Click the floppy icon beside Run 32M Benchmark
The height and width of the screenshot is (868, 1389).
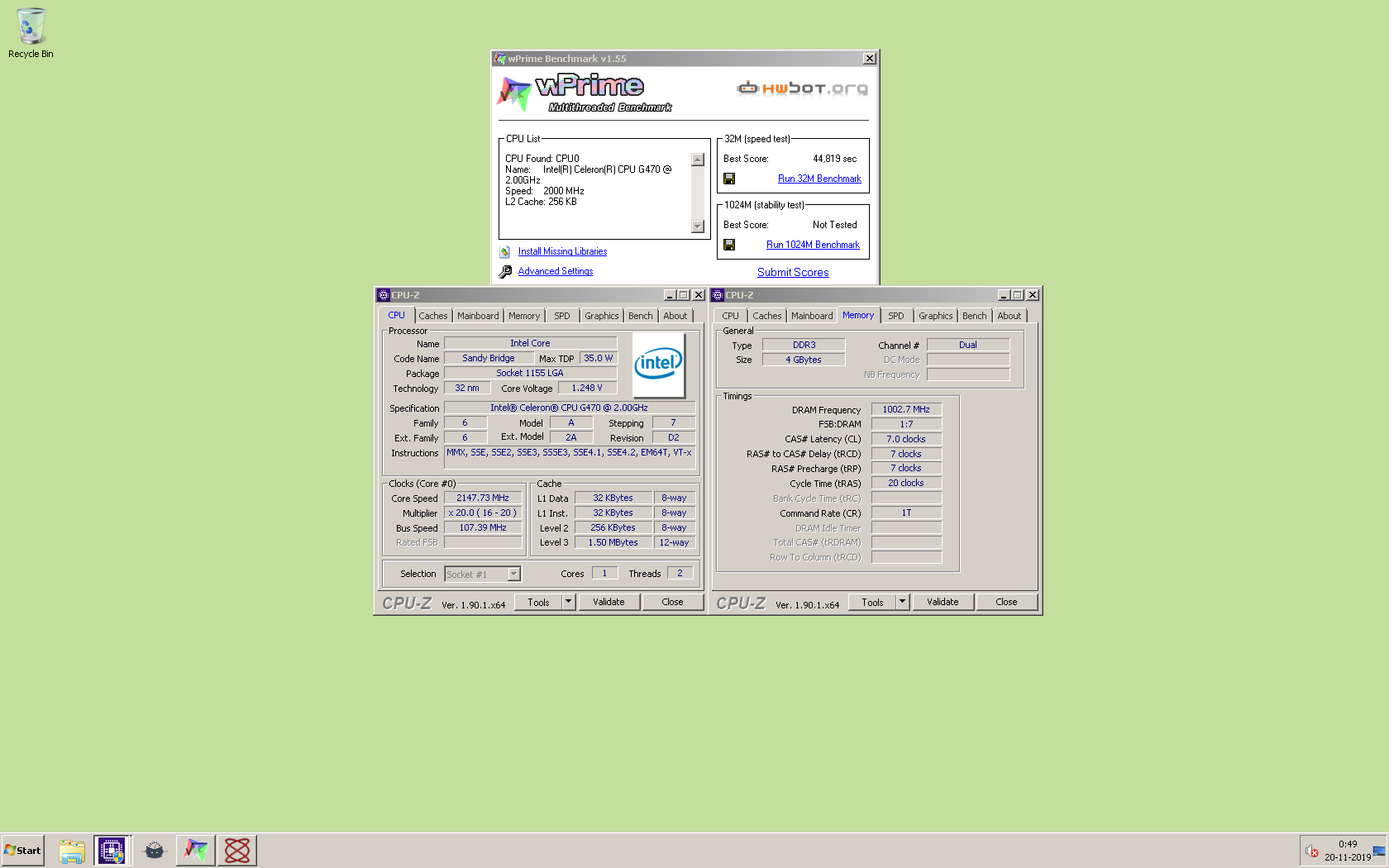pos(729,179)
